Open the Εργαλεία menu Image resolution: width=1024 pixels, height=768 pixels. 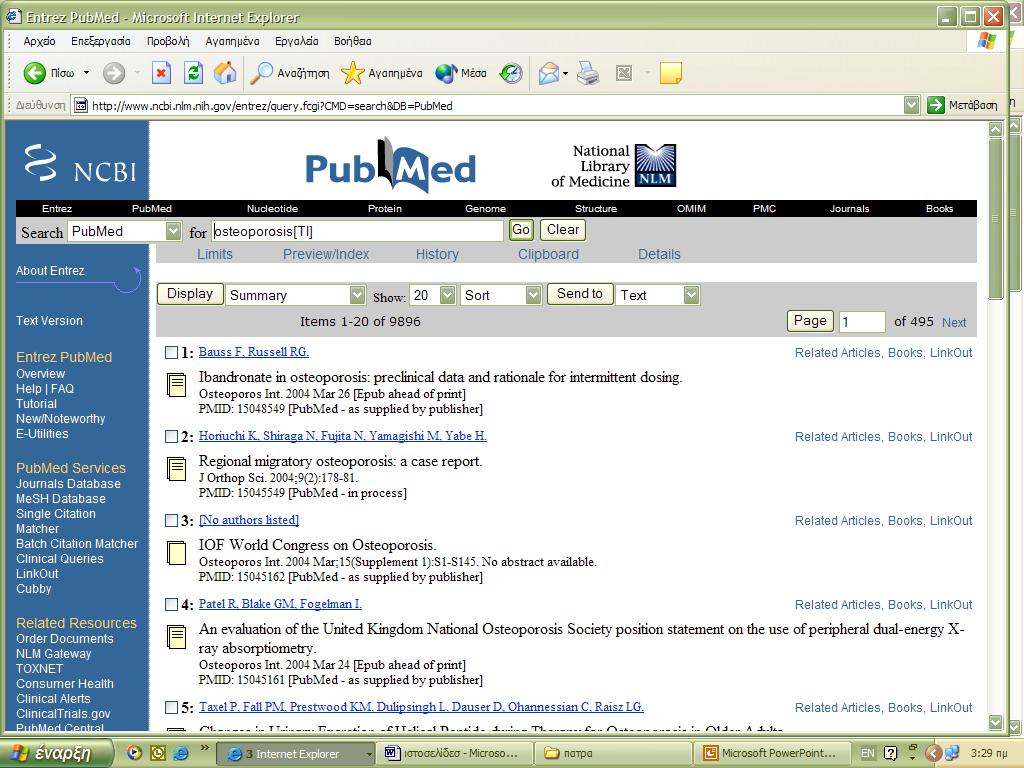pos(296,41)
